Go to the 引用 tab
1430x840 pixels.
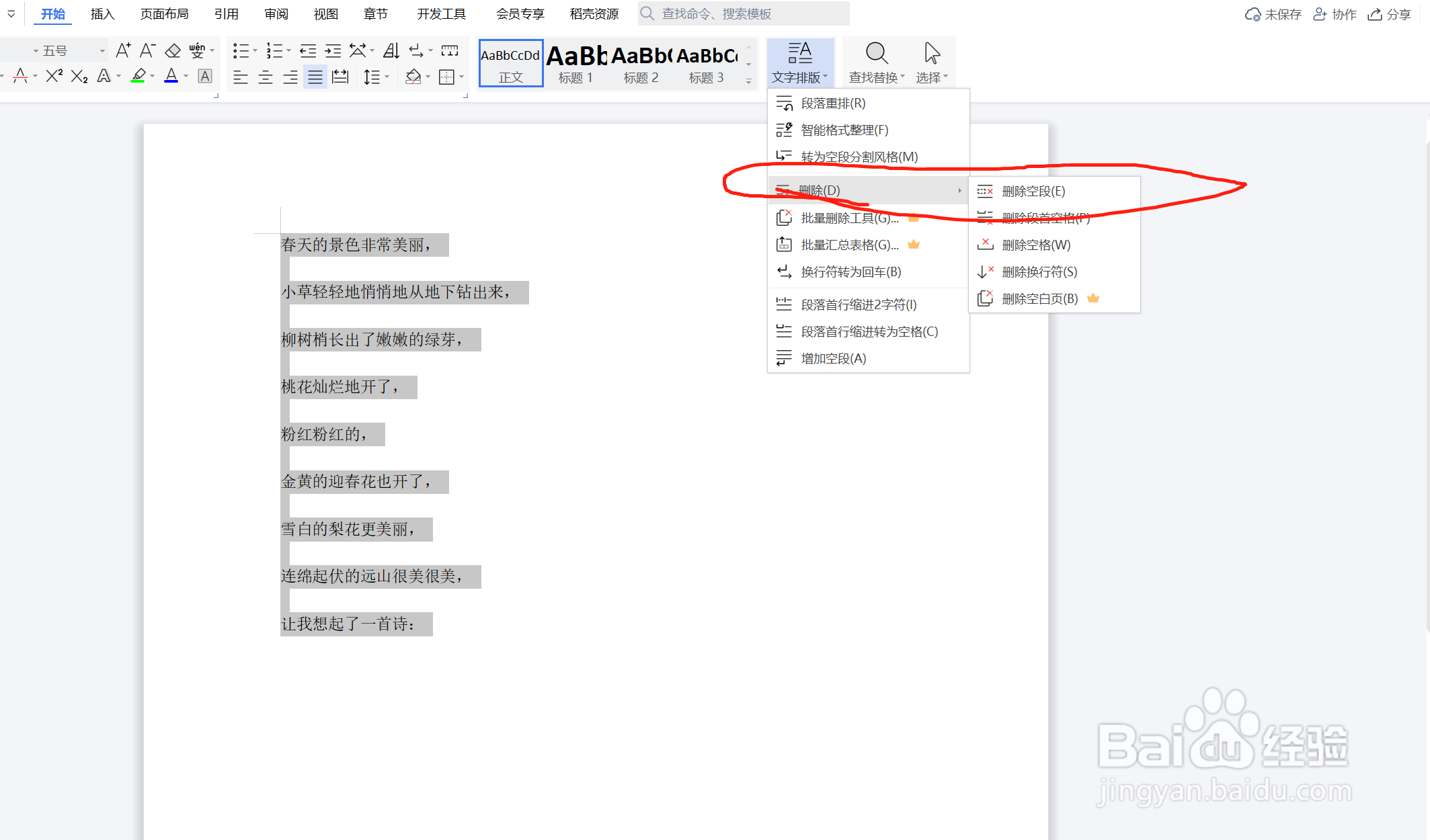[226, 14]
